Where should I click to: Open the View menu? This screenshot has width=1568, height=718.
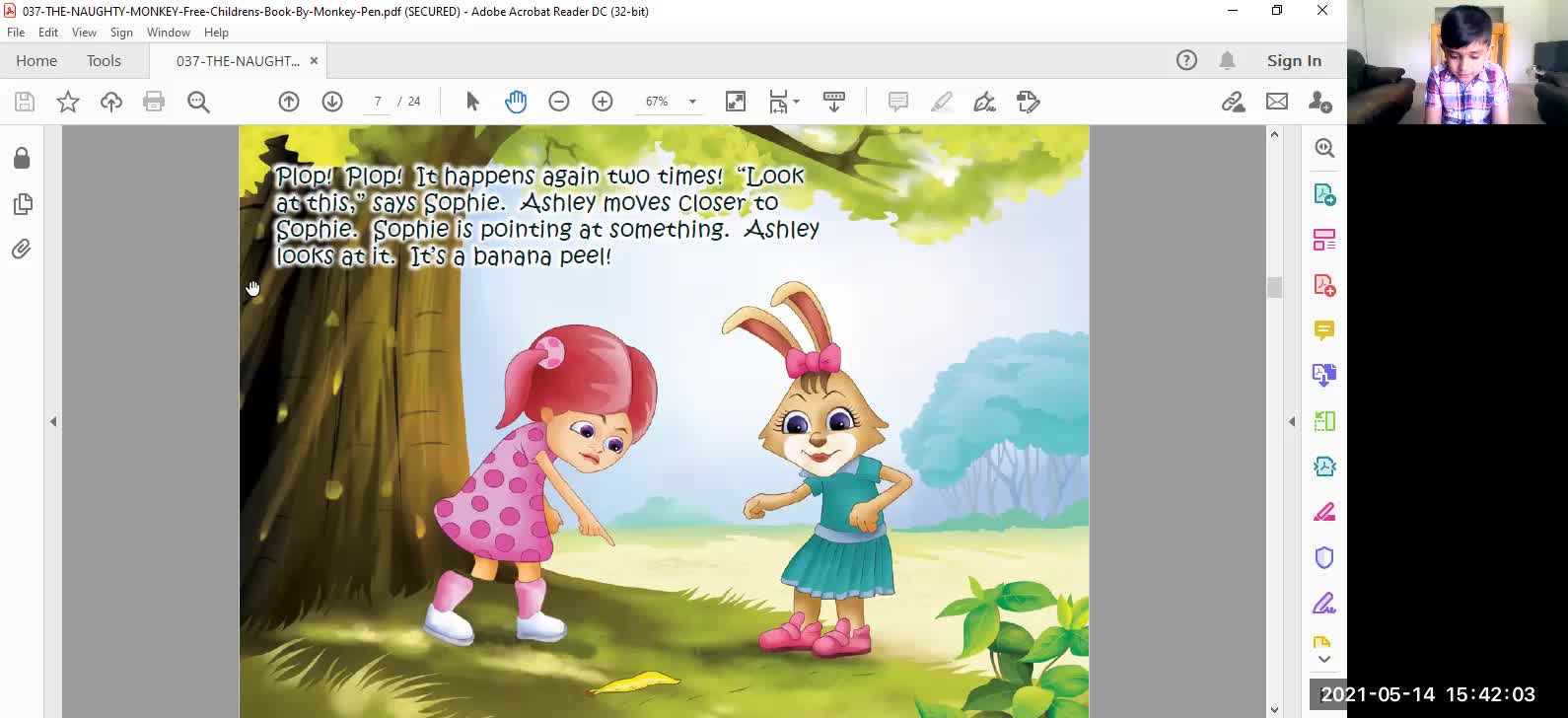84,33
